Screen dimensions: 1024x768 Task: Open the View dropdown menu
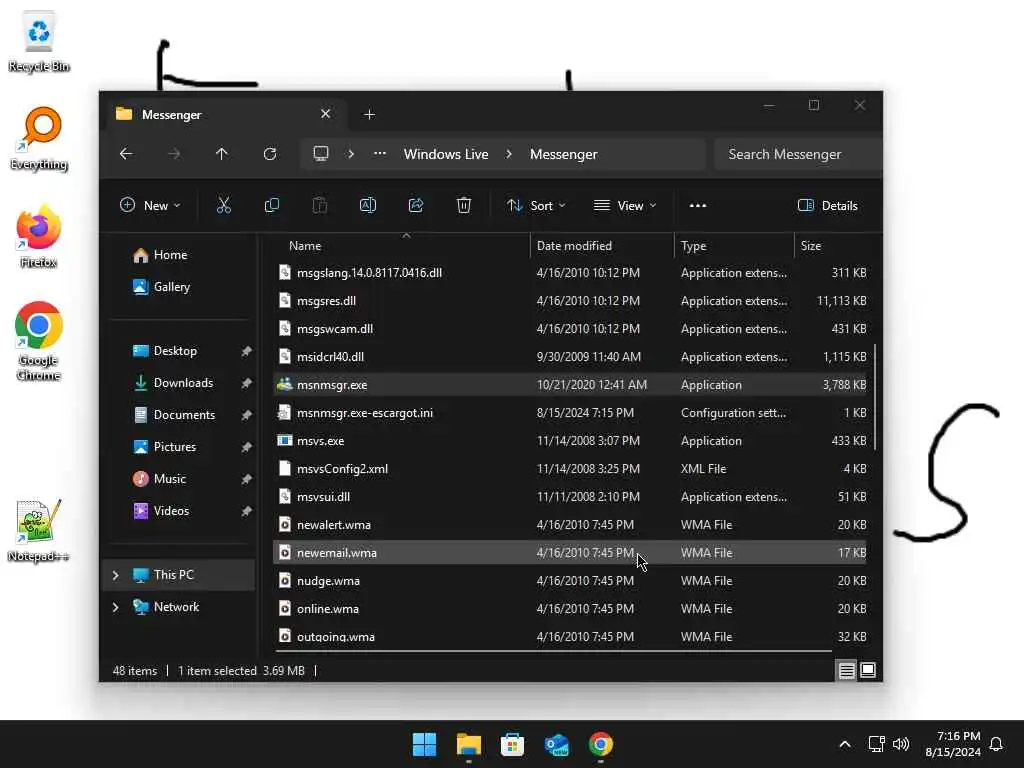625,205
